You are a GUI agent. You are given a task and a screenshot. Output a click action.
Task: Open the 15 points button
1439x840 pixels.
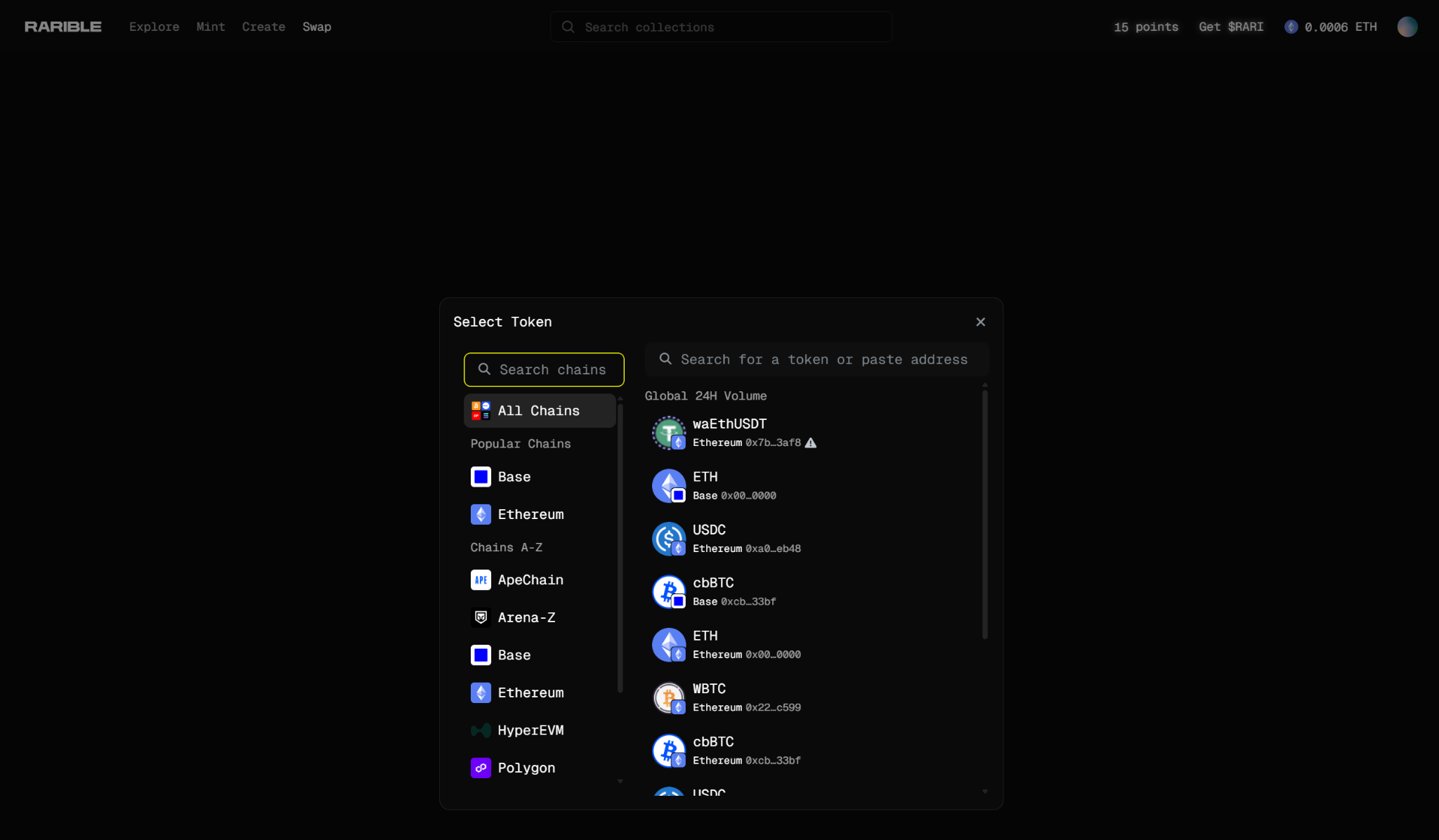pyautogui.click(x=1145, y=27)
